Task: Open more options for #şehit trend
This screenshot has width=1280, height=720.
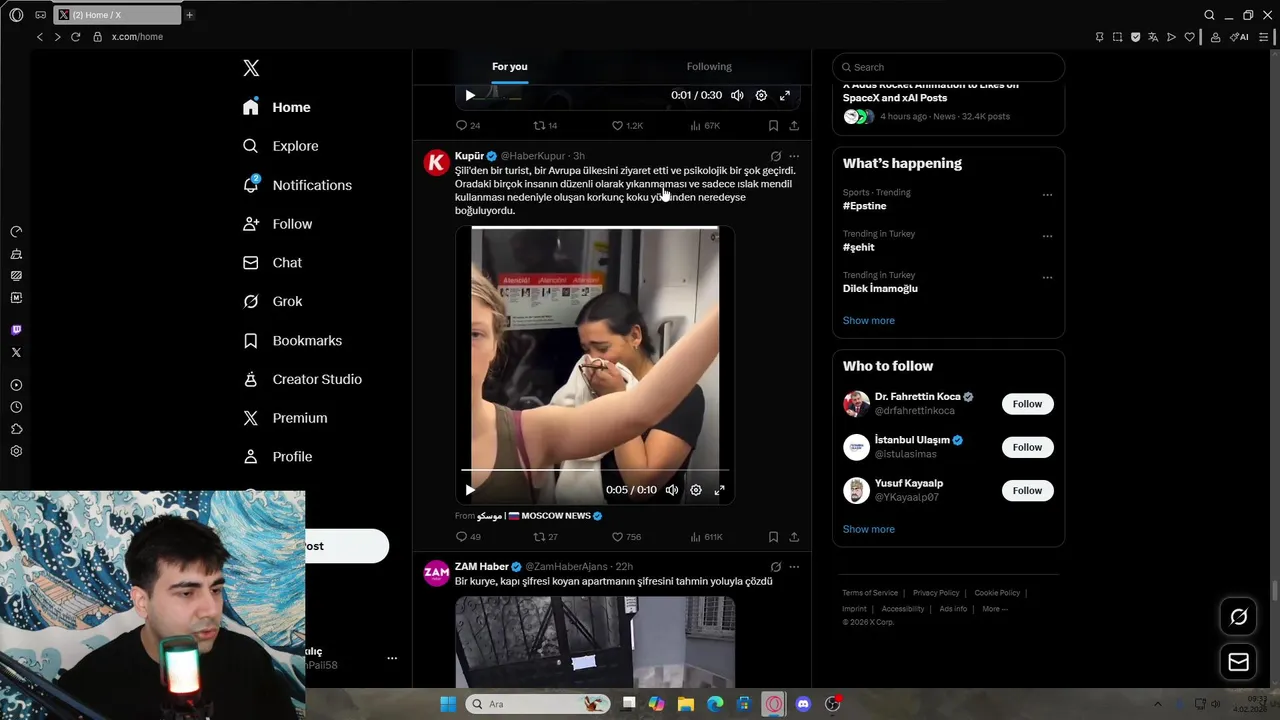Action: tap(1047, 237)
